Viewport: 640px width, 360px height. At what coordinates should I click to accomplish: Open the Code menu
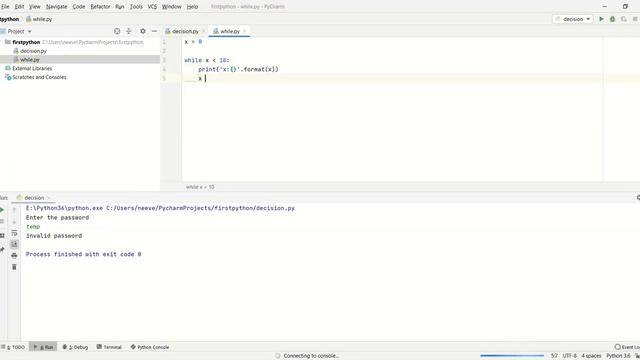pos(79,7)
